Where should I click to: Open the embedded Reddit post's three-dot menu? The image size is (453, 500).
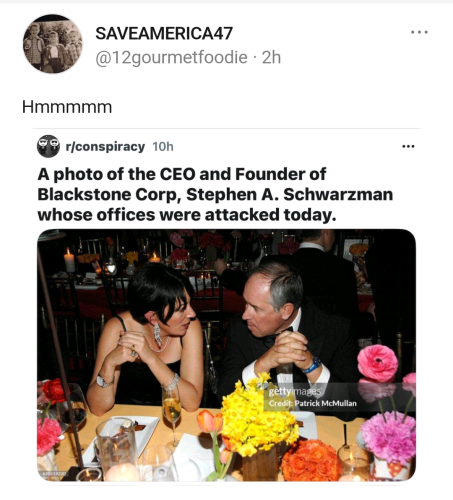pyautogui.click(x=408, y=146)
